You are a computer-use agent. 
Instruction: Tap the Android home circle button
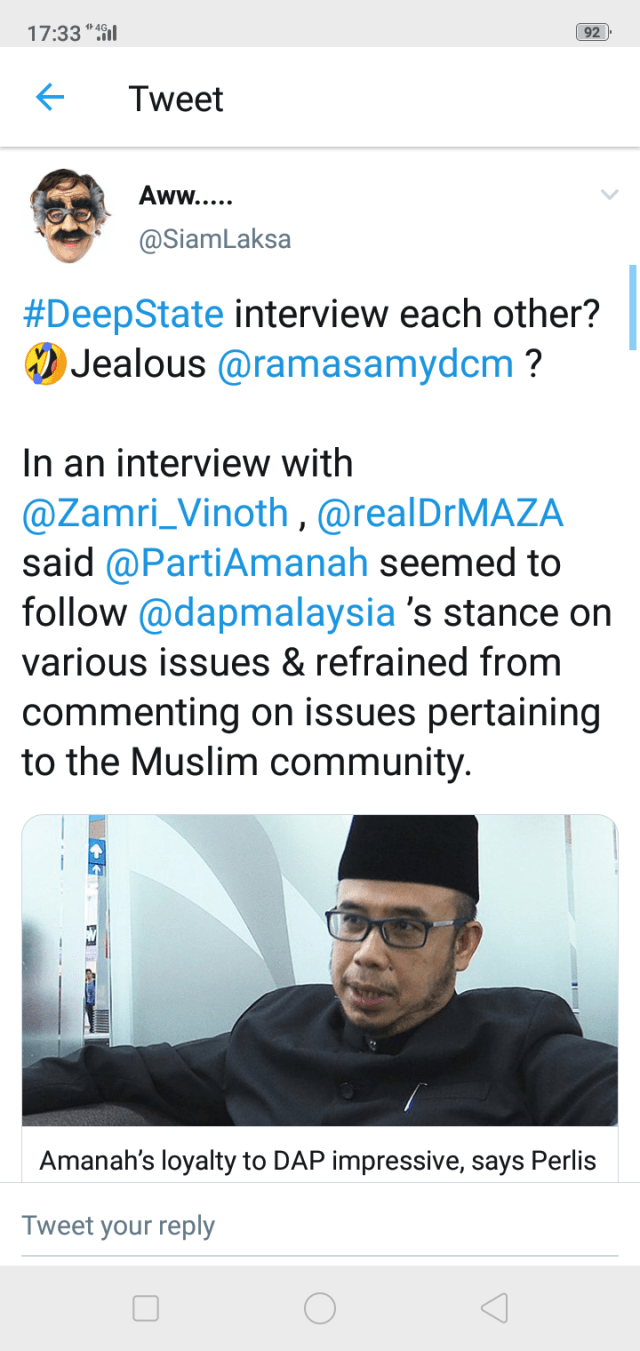pyautogui.click(x=320, y=1308)
